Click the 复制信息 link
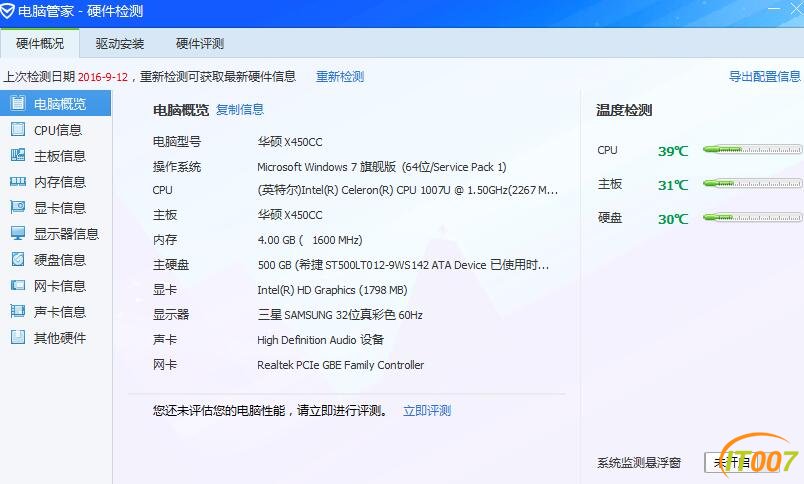This screenshot has width=804, height=484. [x=239, y=109]
